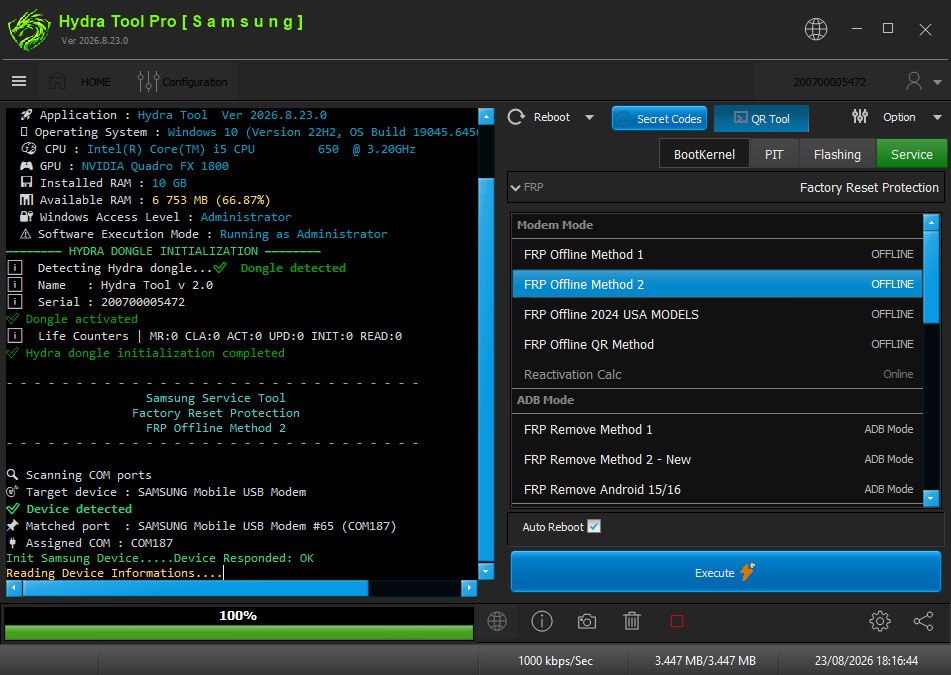The width and height of the screenshot is (951, 675).
Task: Click the Reboot circular arrow icon
Action: click(516, 117)
